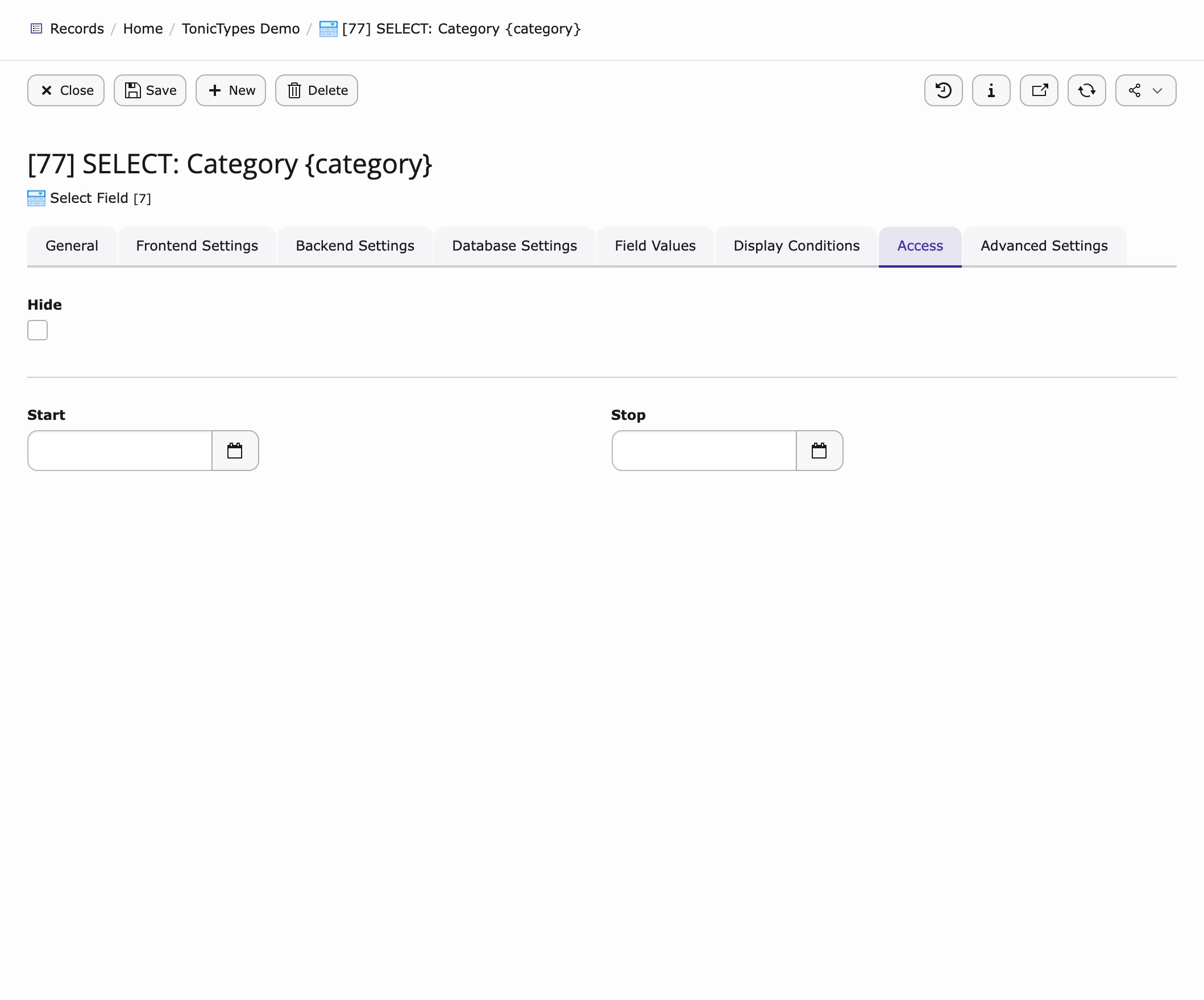
Task: Click Records breadcrumb link
Action: [x=77, y=28]
